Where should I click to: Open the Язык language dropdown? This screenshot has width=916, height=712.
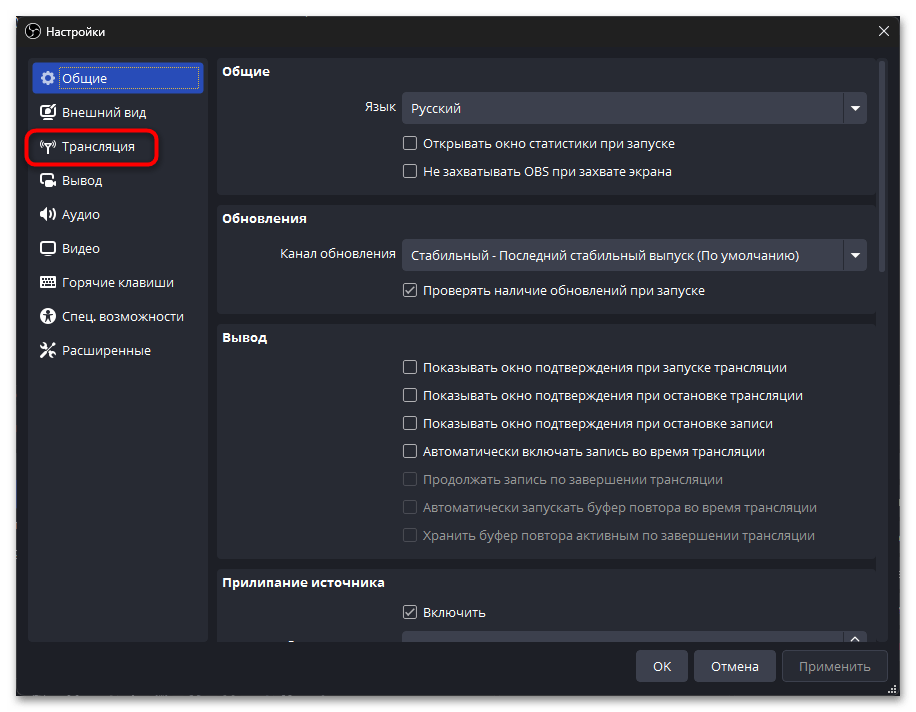tap(634, 108)
